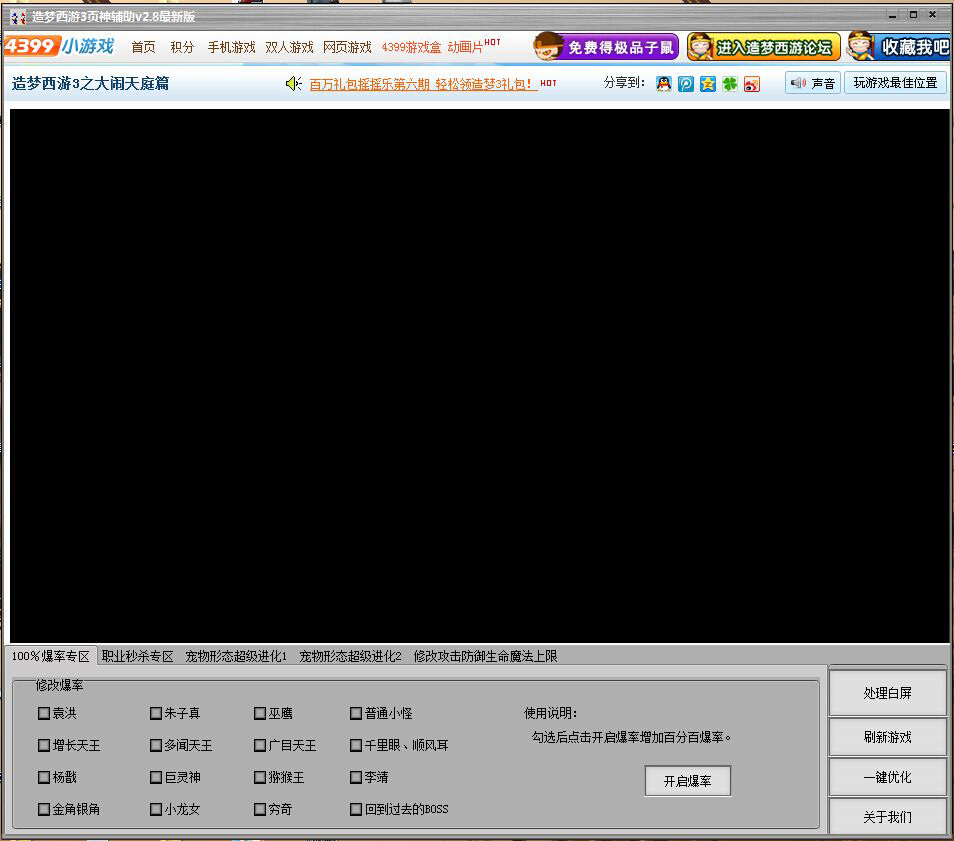The height and width of the screenshot is (841, 954).
Task: Share the game to Sina Weibo
Action: [753, 84]
